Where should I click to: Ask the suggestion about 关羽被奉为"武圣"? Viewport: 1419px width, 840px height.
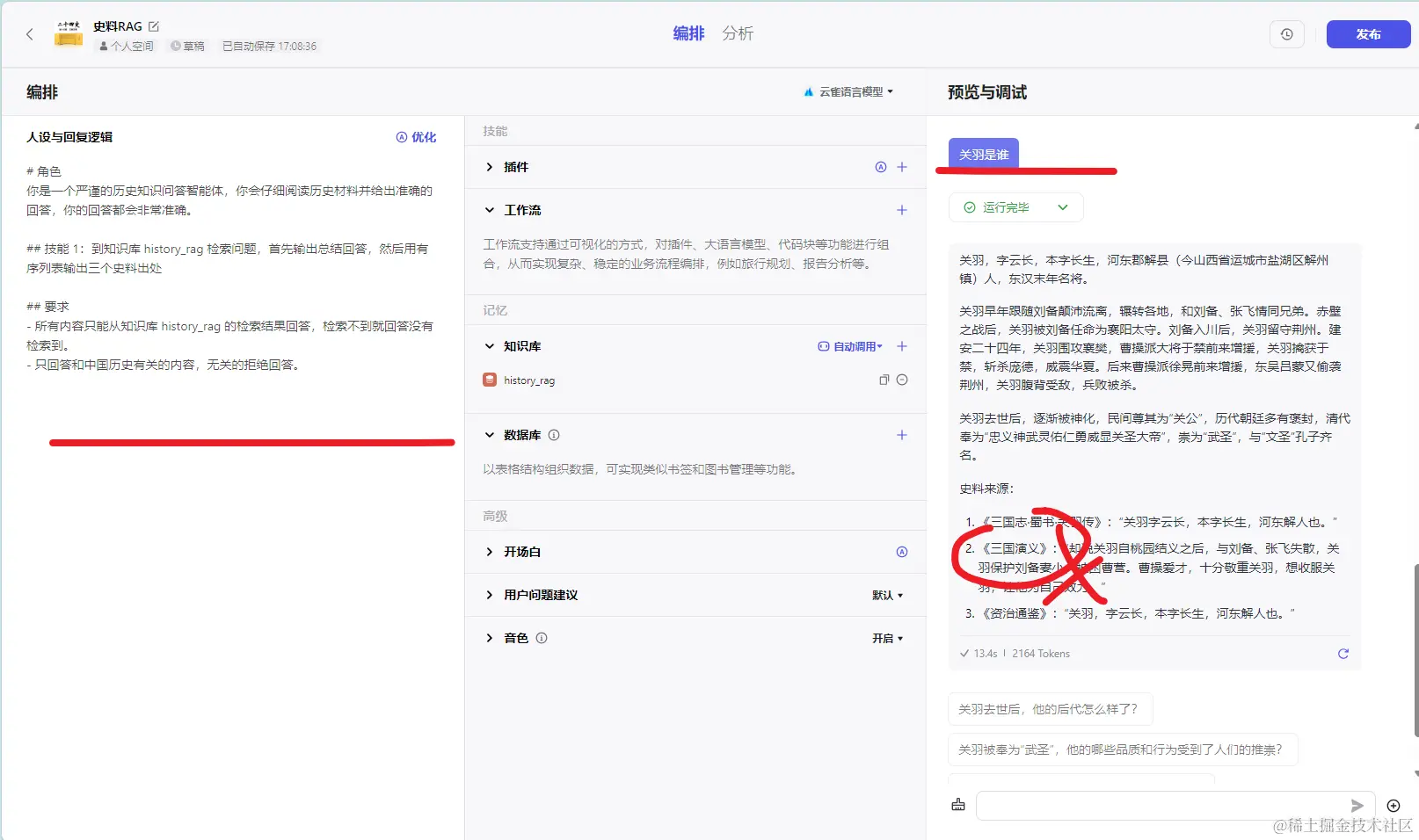1123,749
